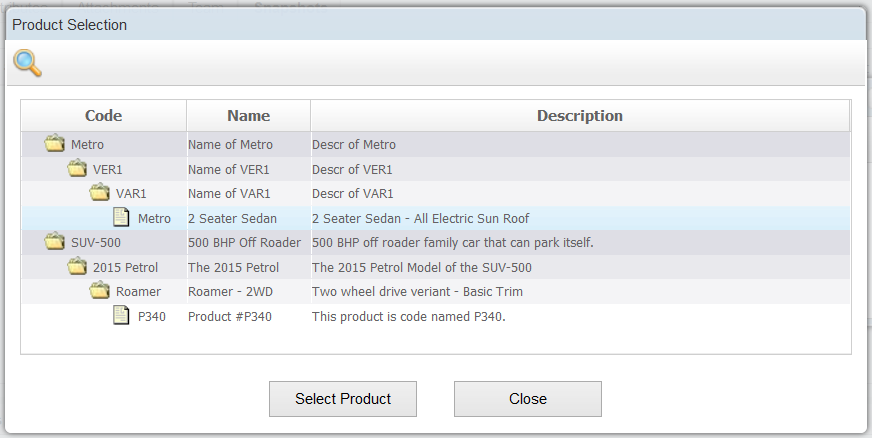
Task: Click the Metro root folder icon
Action: pos(55,144)
